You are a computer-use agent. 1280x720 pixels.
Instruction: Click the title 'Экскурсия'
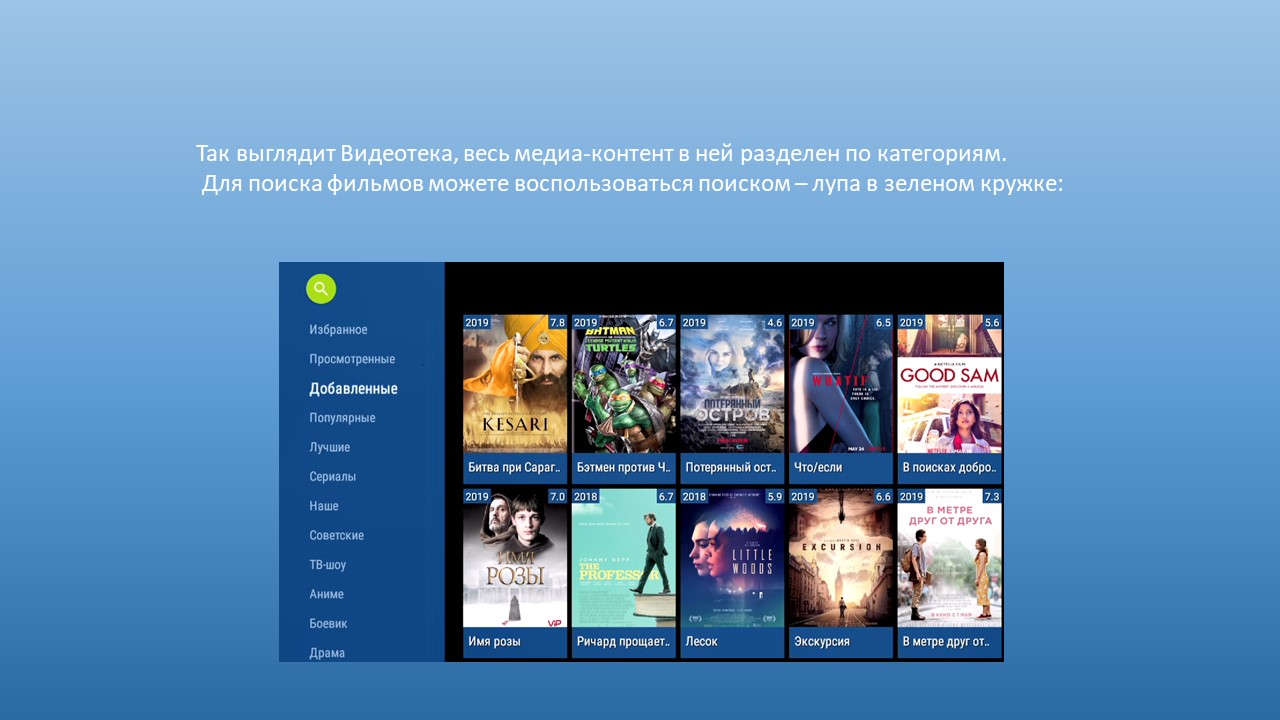tap(822, 642)
